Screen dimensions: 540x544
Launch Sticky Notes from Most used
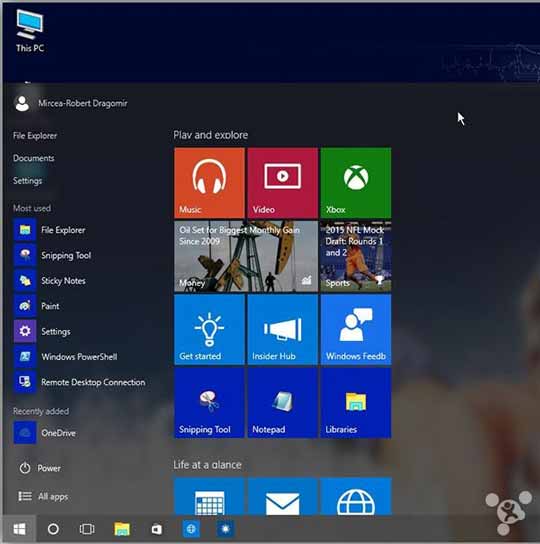(50, 281)
